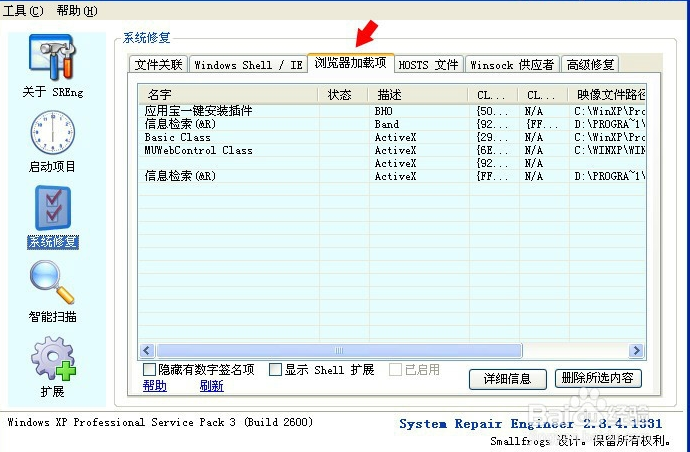
Task: Click the horizontal scrollbar left arrow
Action: pyautogui.click(x=147, y=350)
